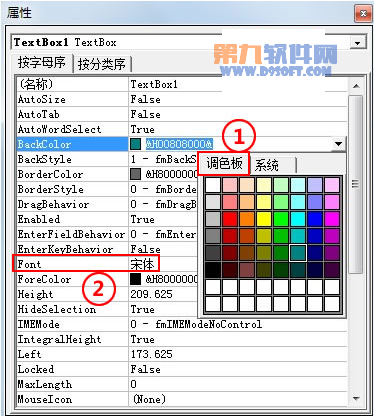
Task: Choose the olive swatch in yellow column
Action: (264, 253)
